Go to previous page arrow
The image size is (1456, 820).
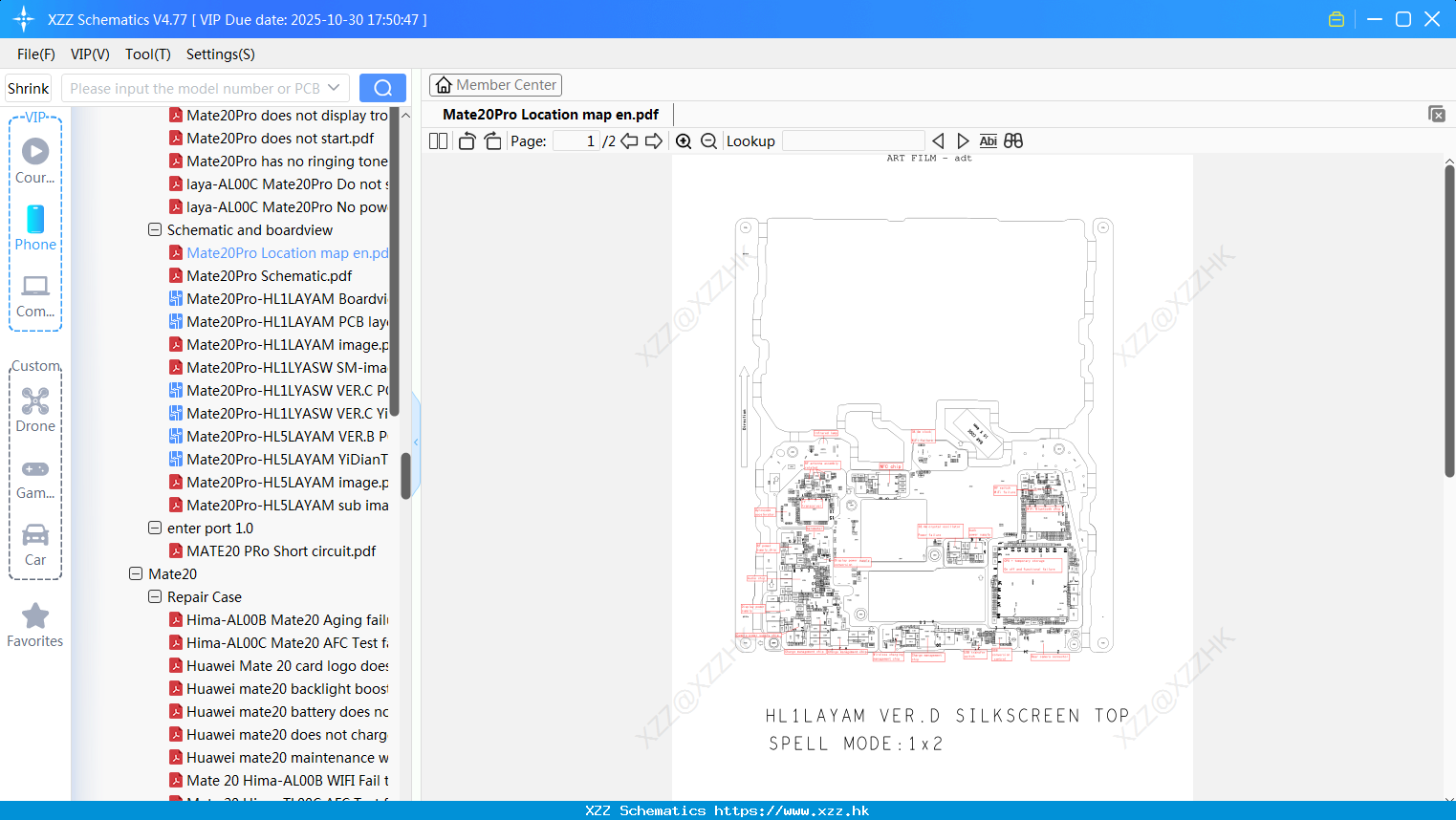click(629, 140)
